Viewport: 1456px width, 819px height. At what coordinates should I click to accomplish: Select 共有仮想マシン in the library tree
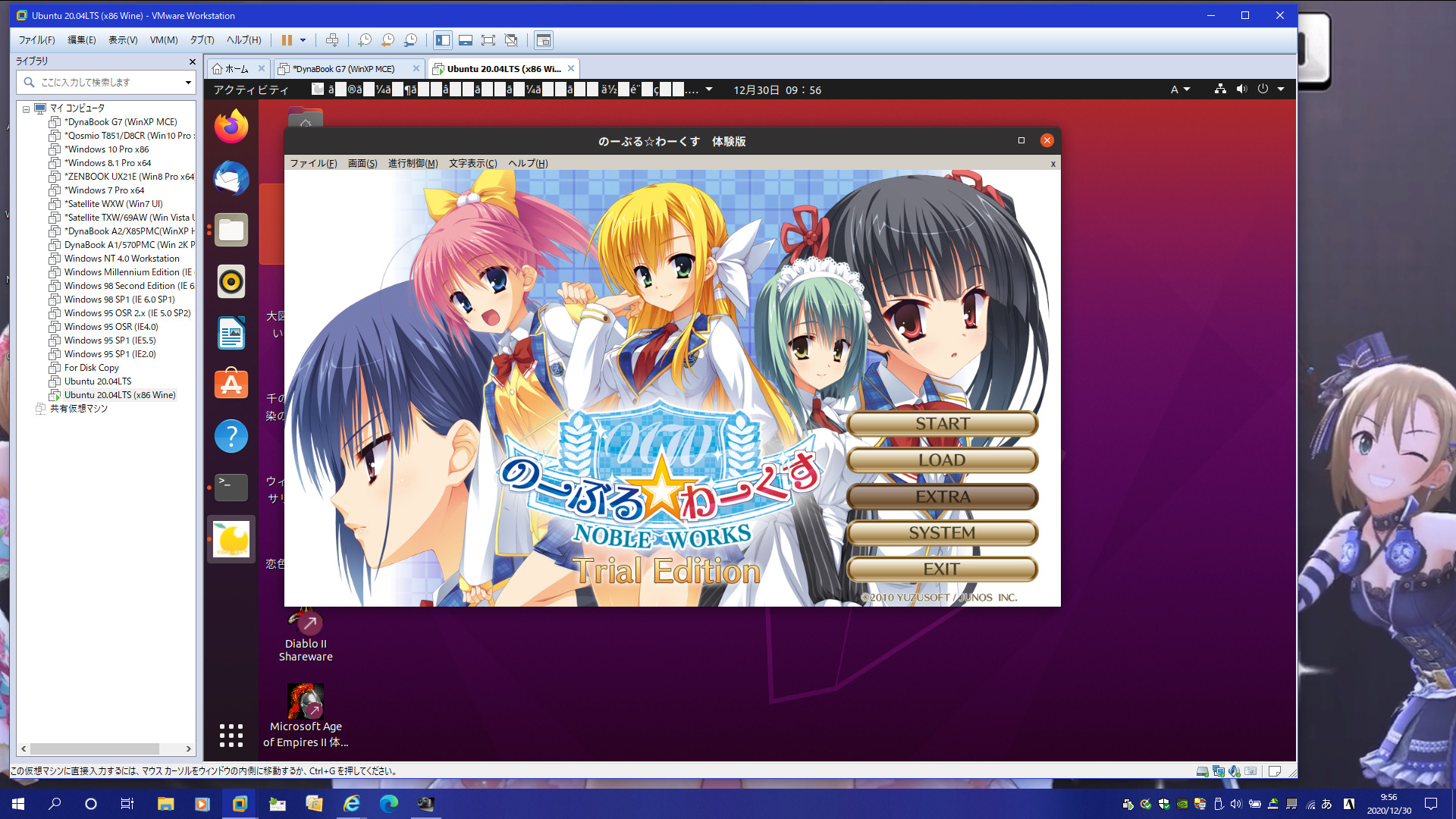pos(78,409)
